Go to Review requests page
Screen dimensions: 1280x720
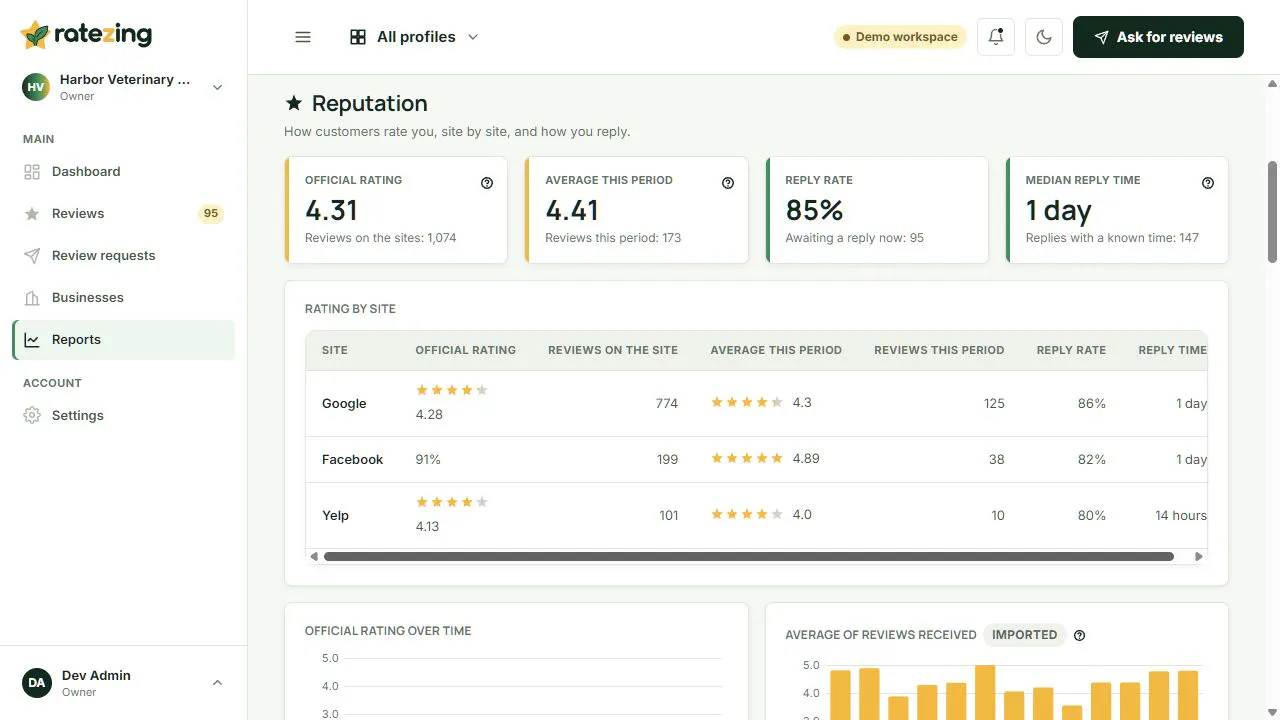point(124,256)
